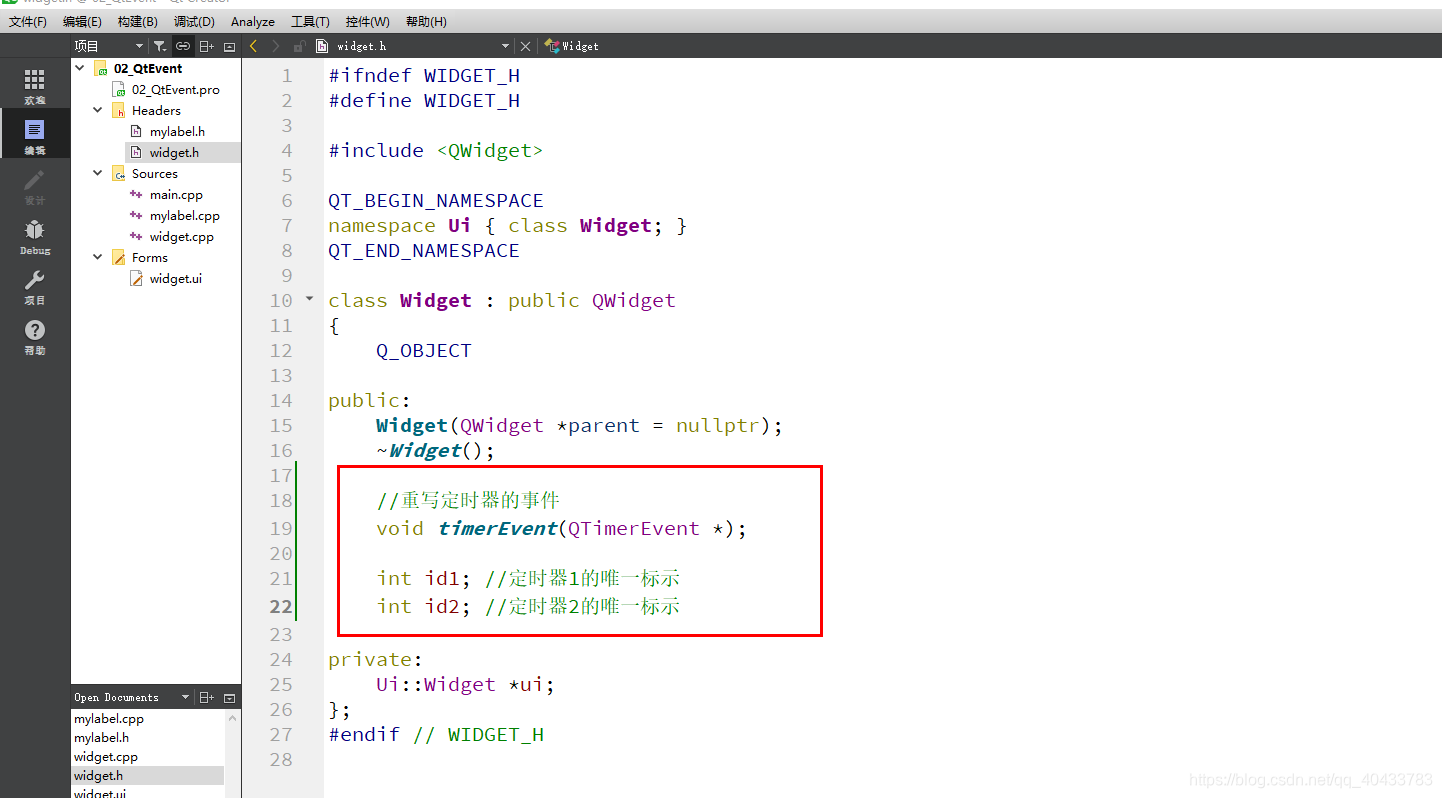
Task: Switch to widget.cpp in Open Documents
Action: pyautogui.click(x=106, y=756)
